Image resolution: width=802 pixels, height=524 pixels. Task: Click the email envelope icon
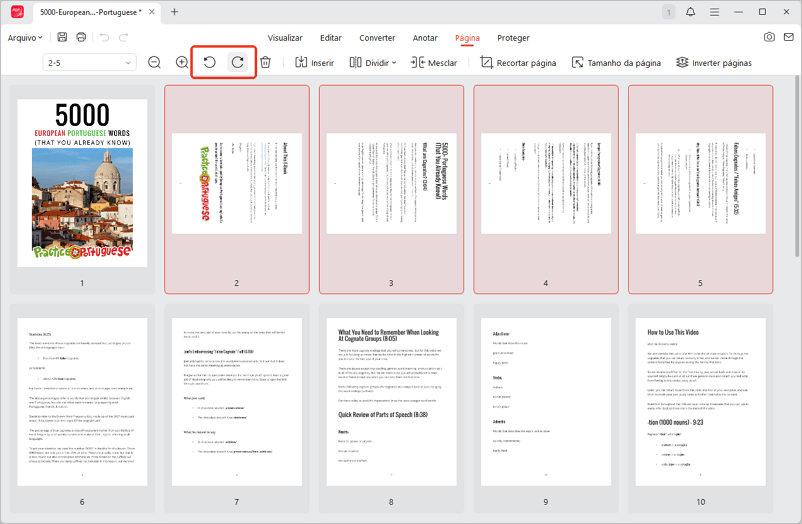(x=789, y=37)
